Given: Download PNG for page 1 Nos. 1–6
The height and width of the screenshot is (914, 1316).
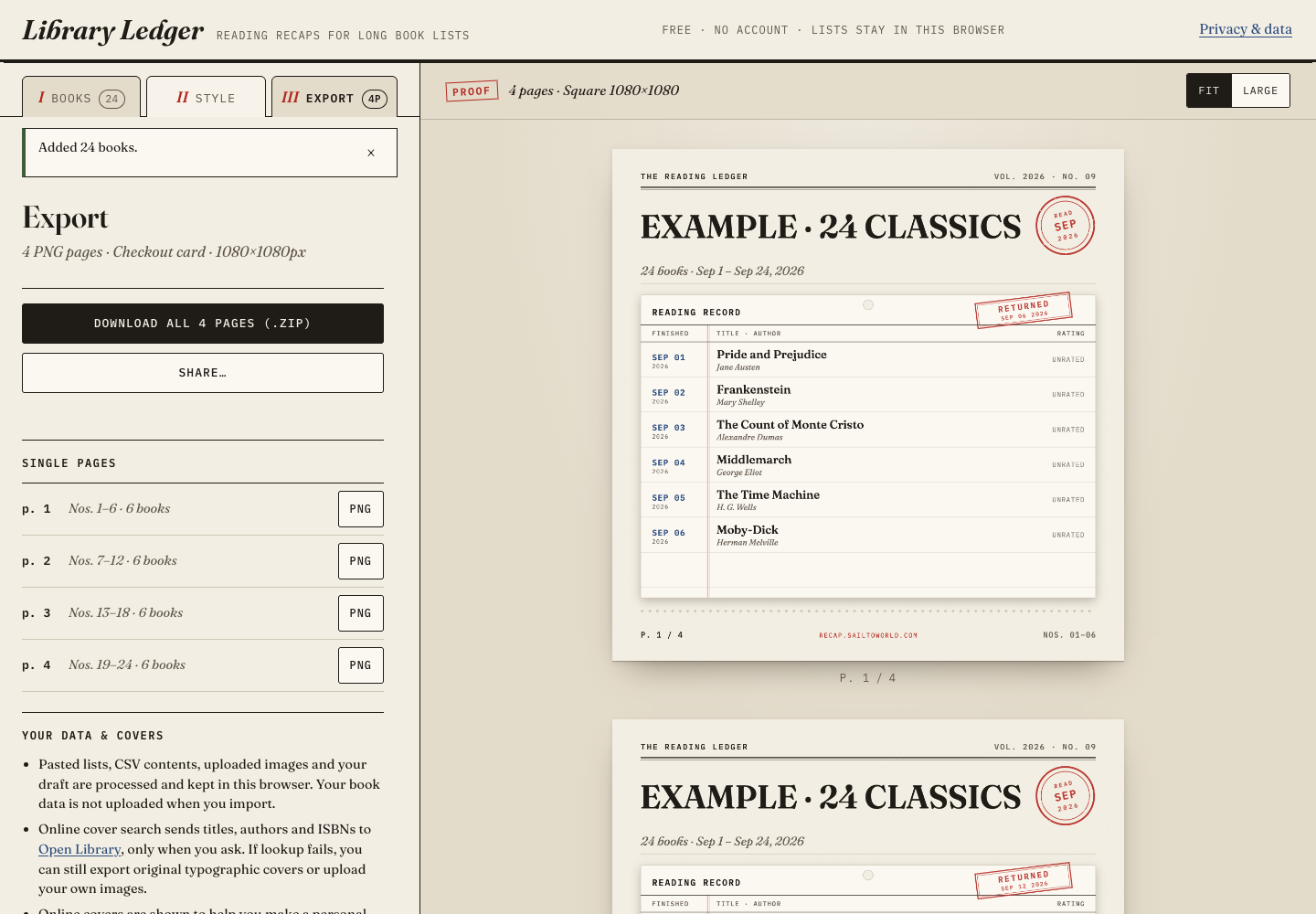Looking at the screenshot, I should pyautogui.click(x=361, y=509).
